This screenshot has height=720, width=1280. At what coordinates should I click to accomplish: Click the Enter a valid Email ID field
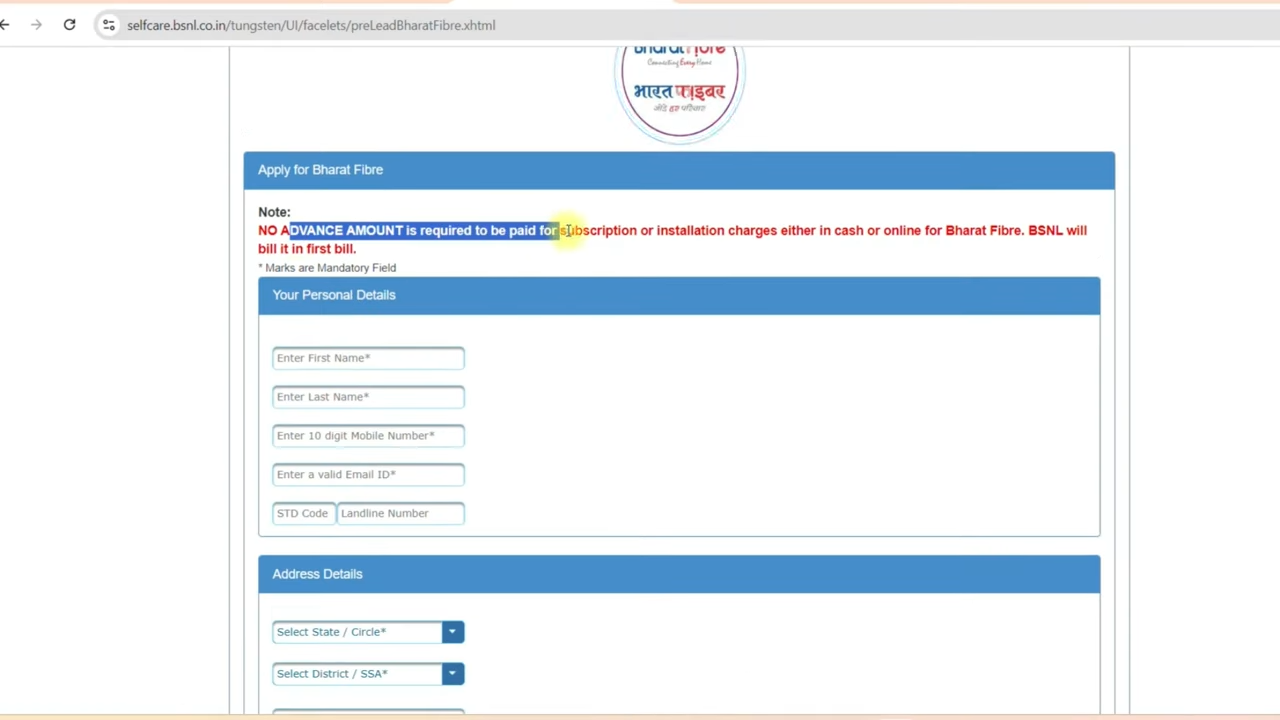[368, 474]
